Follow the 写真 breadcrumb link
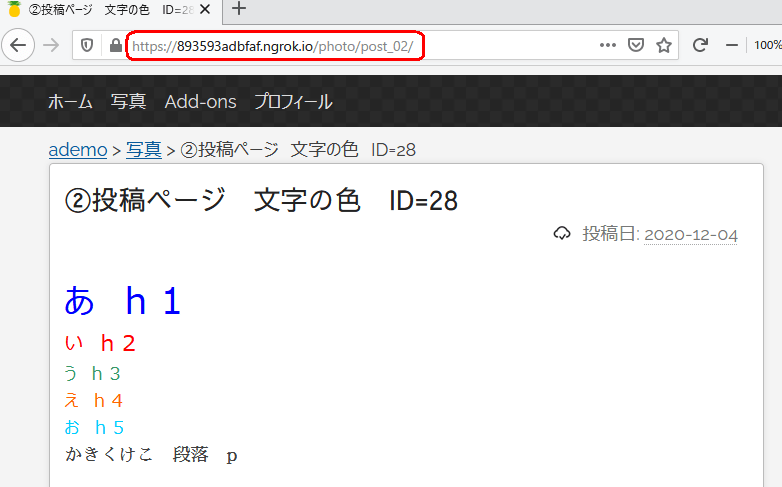This screenshot has height=487, width=782. pos(144,150)
